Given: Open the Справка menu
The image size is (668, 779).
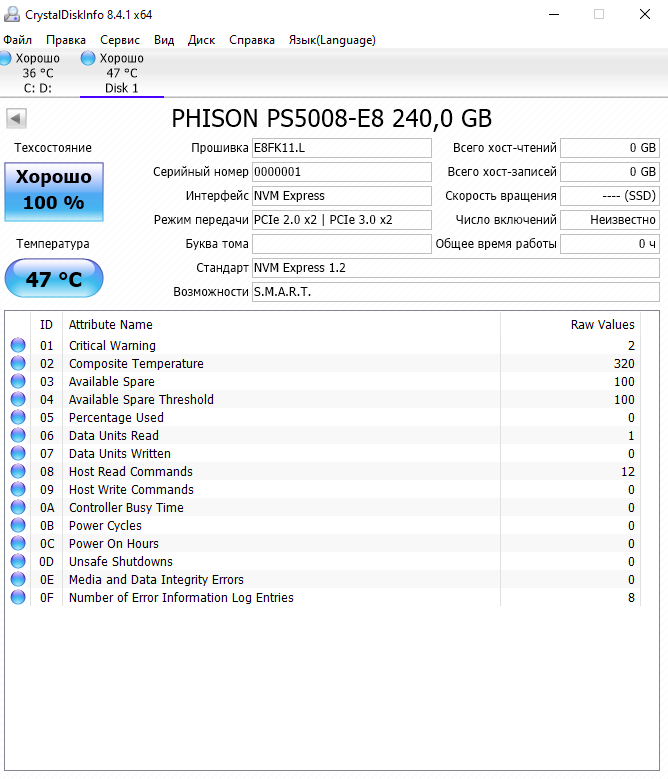Looking at the screenshot, I should coord(252,40).
